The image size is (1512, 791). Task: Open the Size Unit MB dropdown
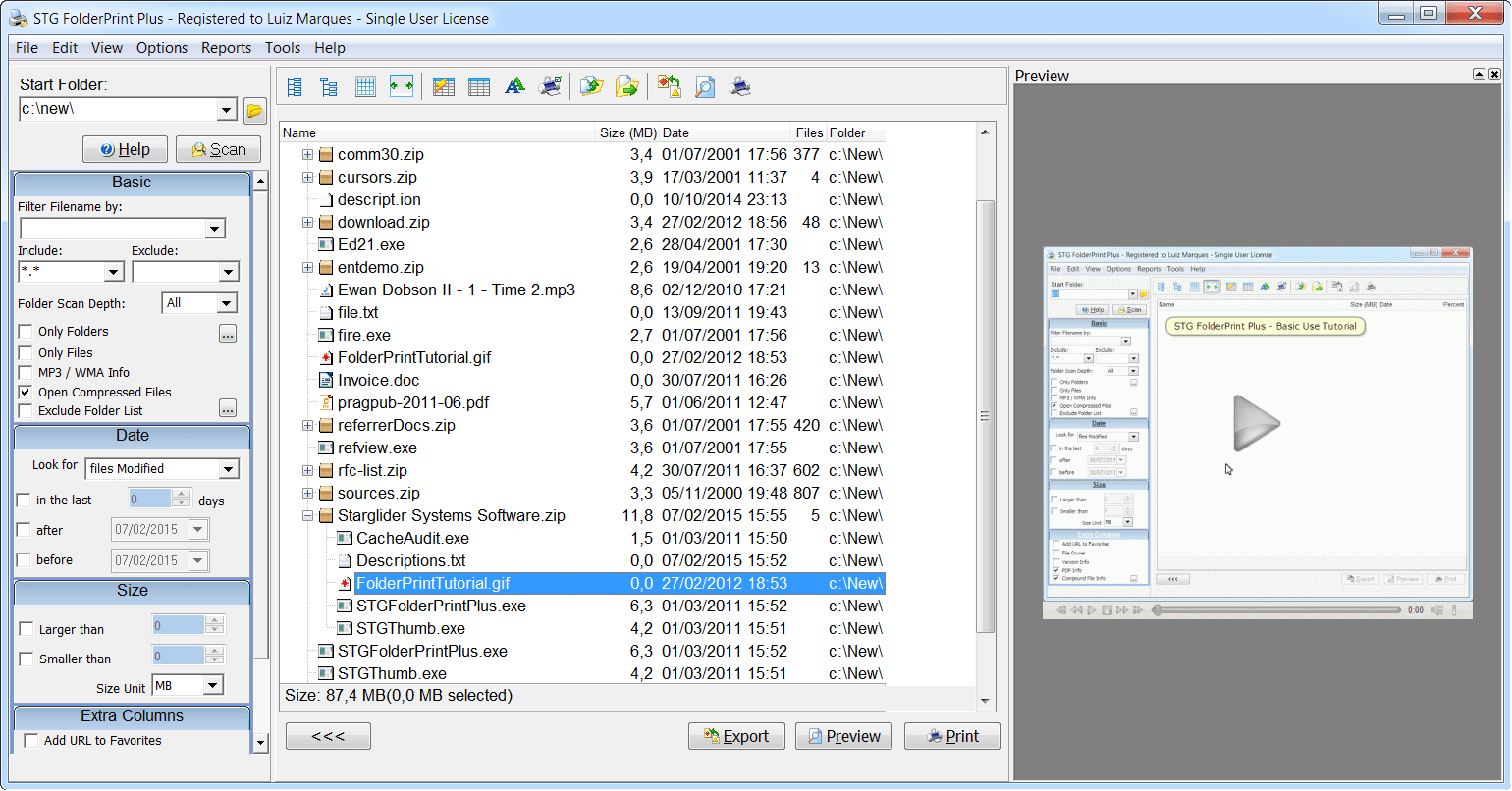tap(213, 685)
